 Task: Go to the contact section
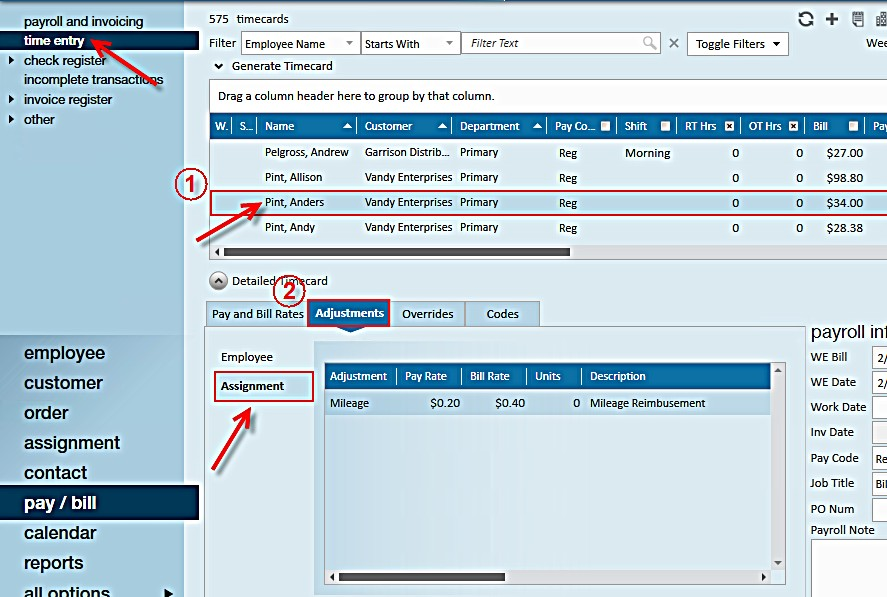[x=55, y=473]
